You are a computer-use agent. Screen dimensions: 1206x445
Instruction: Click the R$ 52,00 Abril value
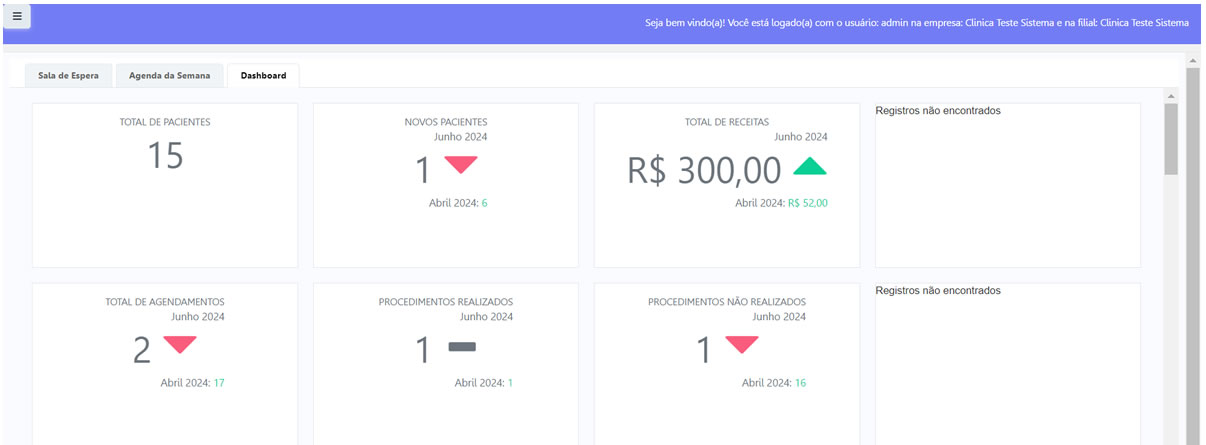click(x=808, y=203)
